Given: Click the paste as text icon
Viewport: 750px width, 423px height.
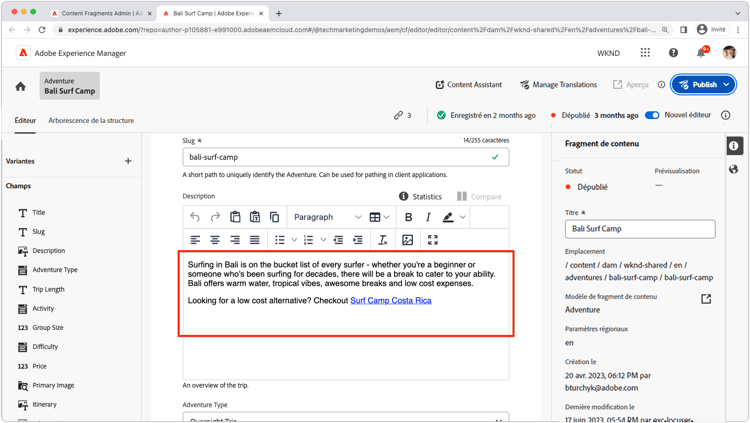Looking at the screenshot, I should [255, 217].
